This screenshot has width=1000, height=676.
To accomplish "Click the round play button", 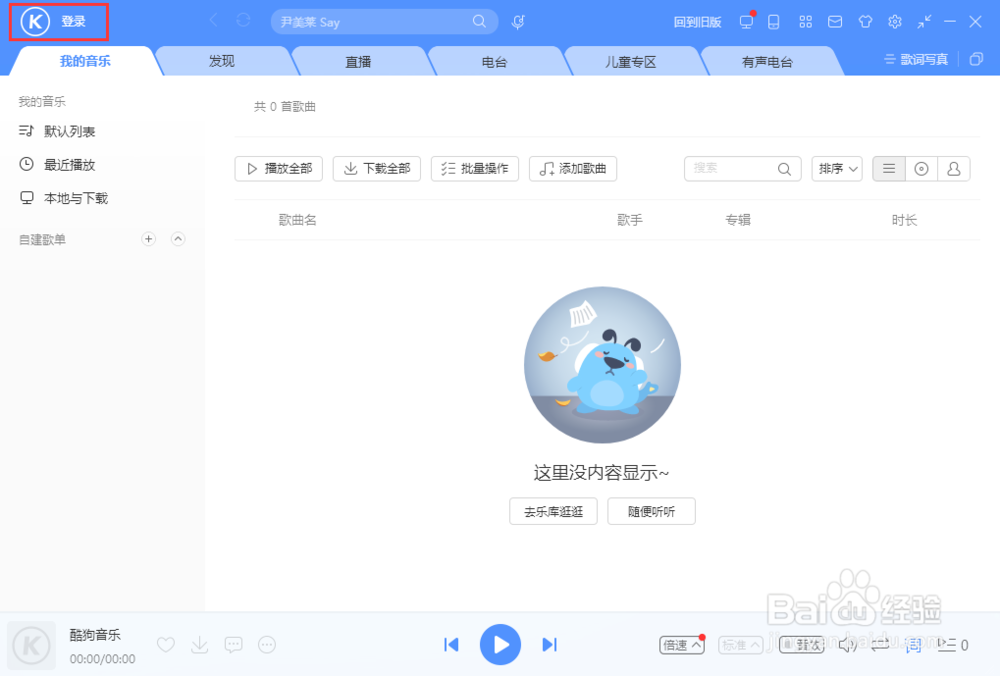I will [501, 645].
